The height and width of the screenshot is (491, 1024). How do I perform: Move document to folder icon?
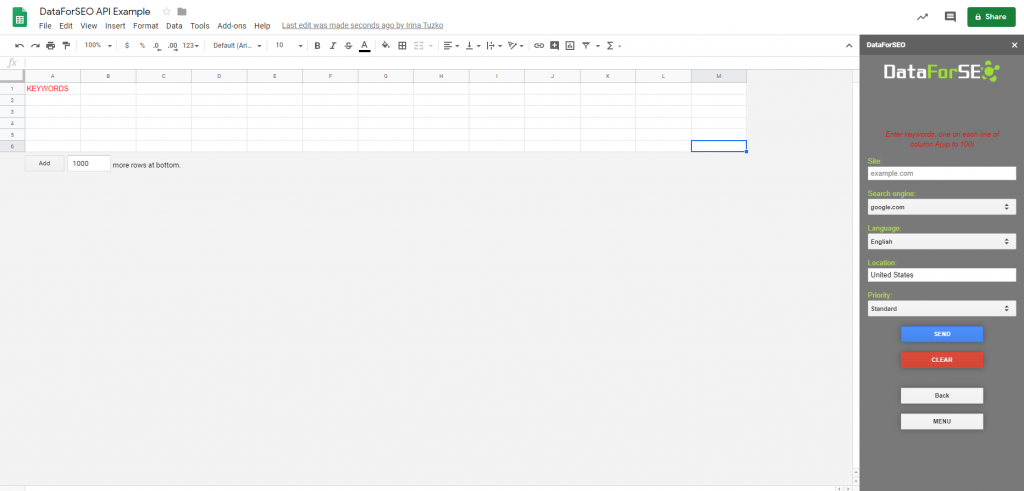point(182,12)
